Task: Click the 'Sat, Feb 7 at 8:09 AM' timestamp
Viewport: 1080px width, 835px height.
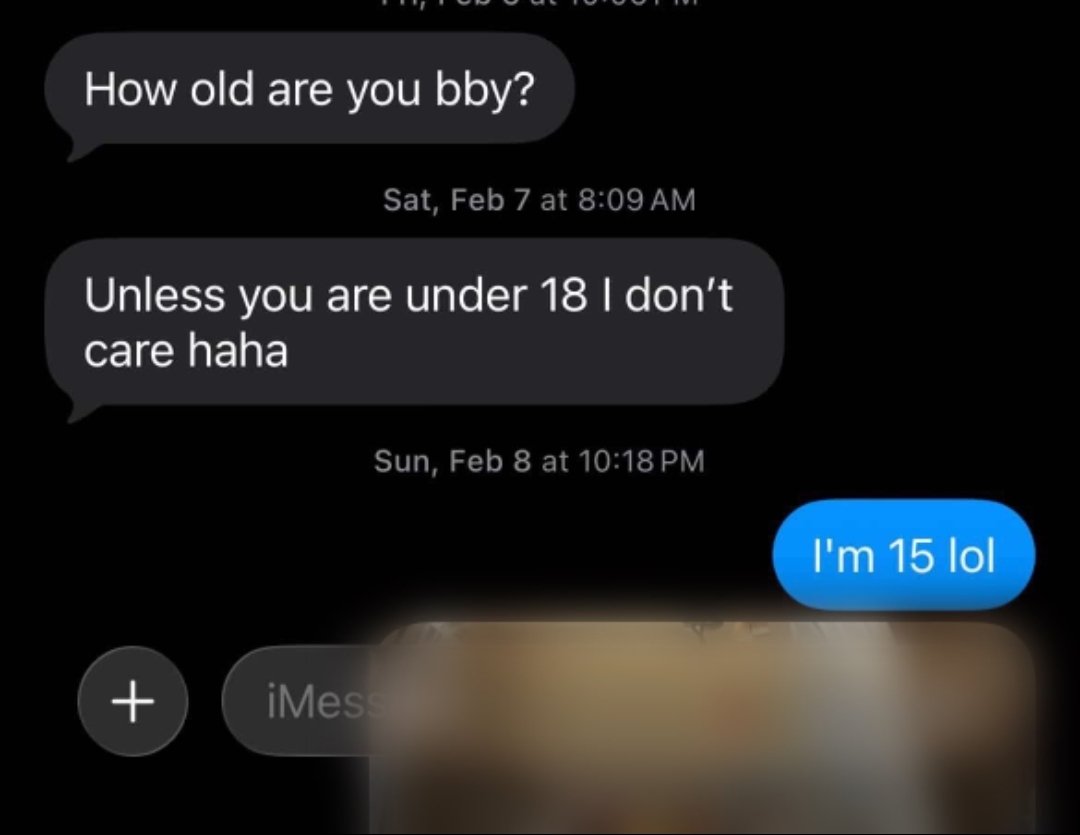Action: coord(539,200)
